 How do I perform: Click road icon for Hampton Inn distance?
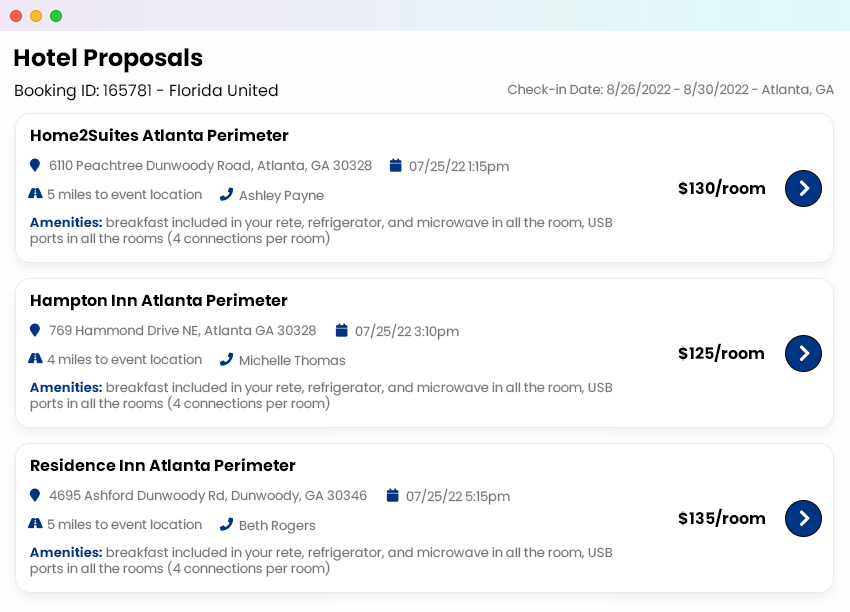tap(35, 359)
